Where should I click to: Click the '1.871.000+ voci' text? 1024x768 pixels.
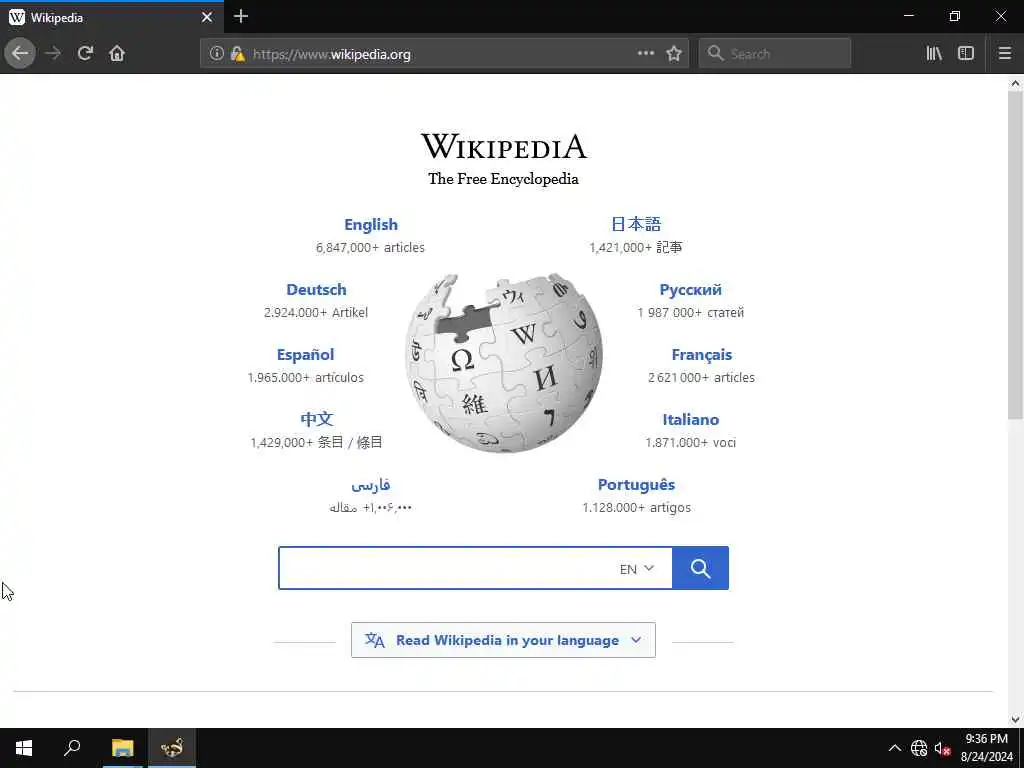coord(690,442)
